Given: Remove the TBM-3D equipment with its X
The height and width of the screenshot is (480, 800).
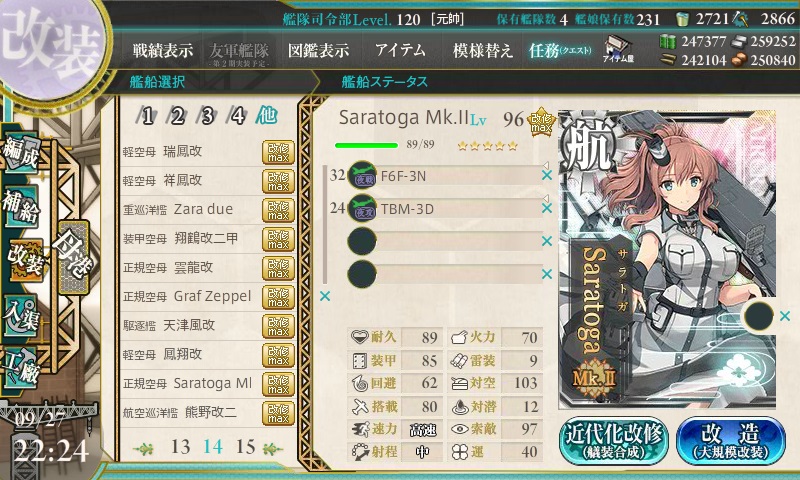Looking at the screenshot, I should pos(547,208).
